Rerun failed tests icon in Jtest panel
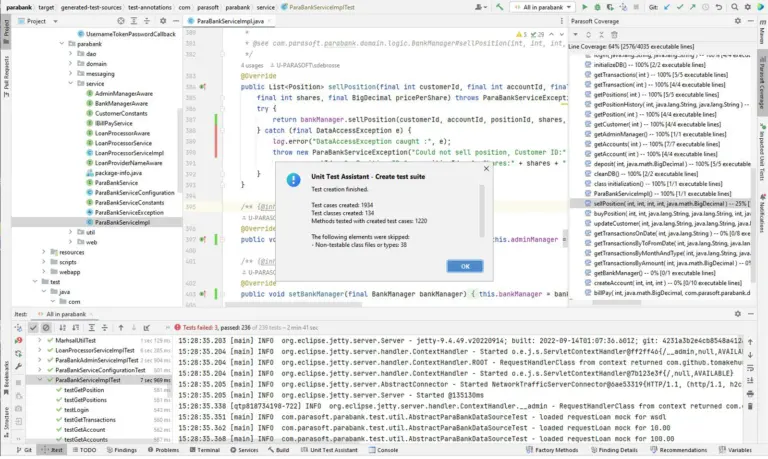This screenshot has width=768, height=459. tap(18, 340)
